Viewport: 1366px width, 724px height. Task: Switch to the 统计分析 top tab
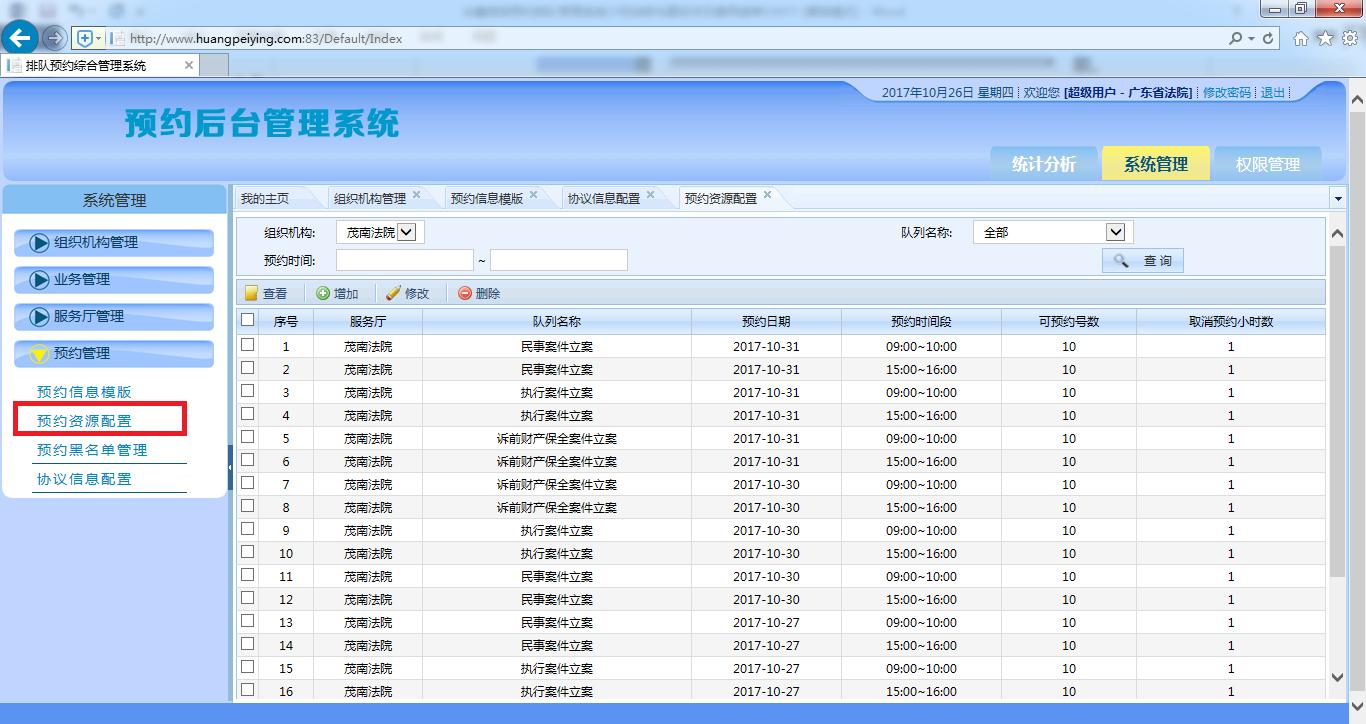click(1043, 164)
